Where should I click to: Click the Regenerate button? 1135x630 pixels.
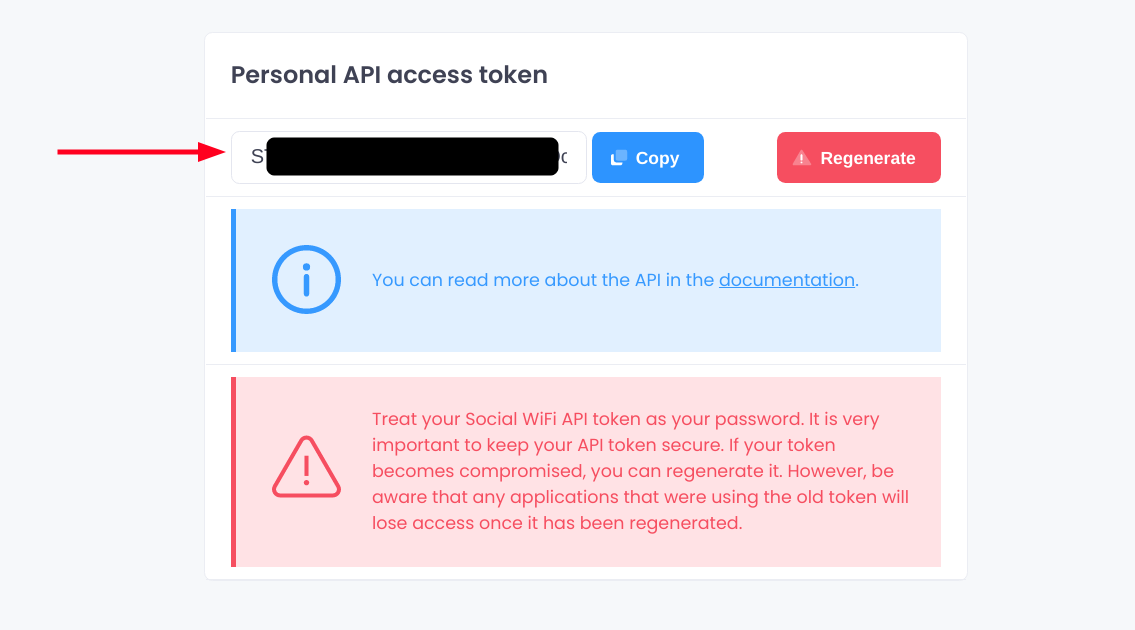tap(858, 157)
